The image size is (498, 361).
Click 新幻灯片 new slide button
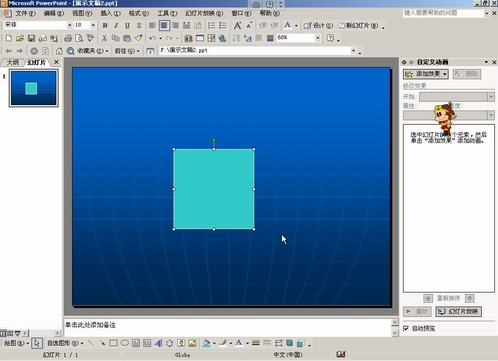pyautogui.click(x=359, y=25)
